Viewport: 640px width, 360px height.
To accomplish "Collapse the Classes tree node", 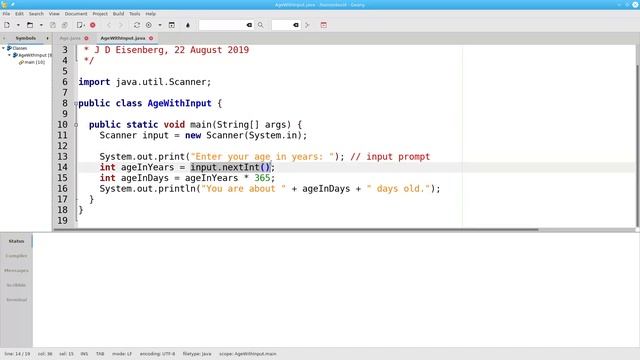I will pyautogui.click(x=3, y=48).
